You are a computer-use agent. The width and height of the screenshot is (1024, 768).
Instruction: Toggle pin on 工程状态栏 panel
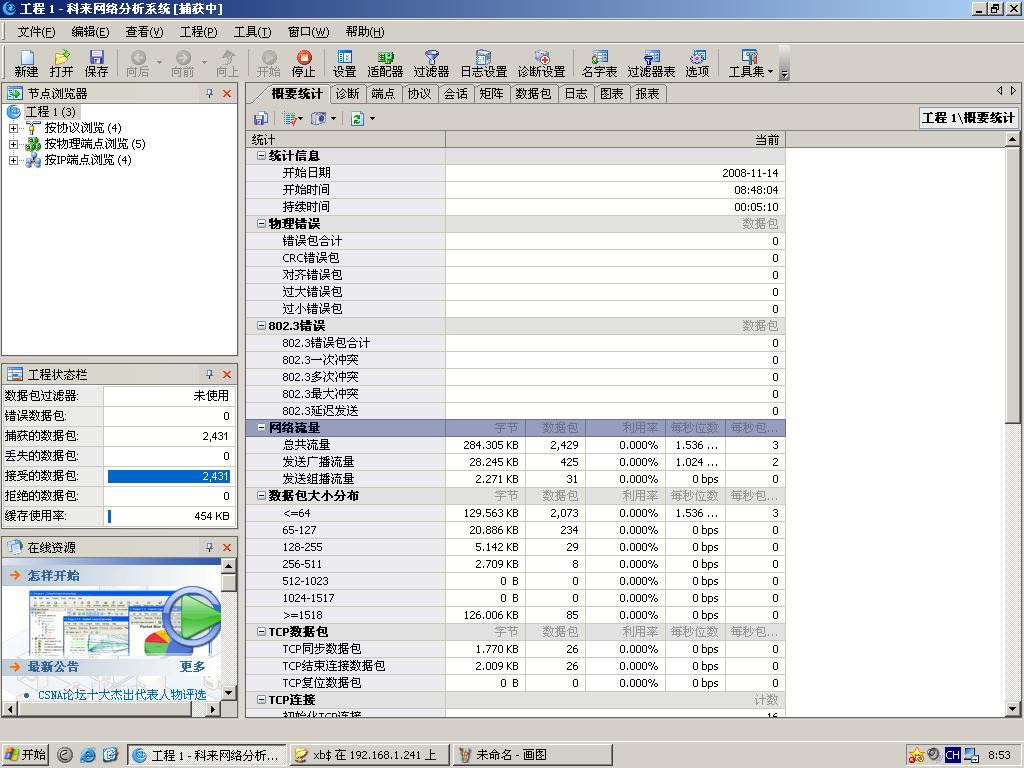(x=210, y=374)
